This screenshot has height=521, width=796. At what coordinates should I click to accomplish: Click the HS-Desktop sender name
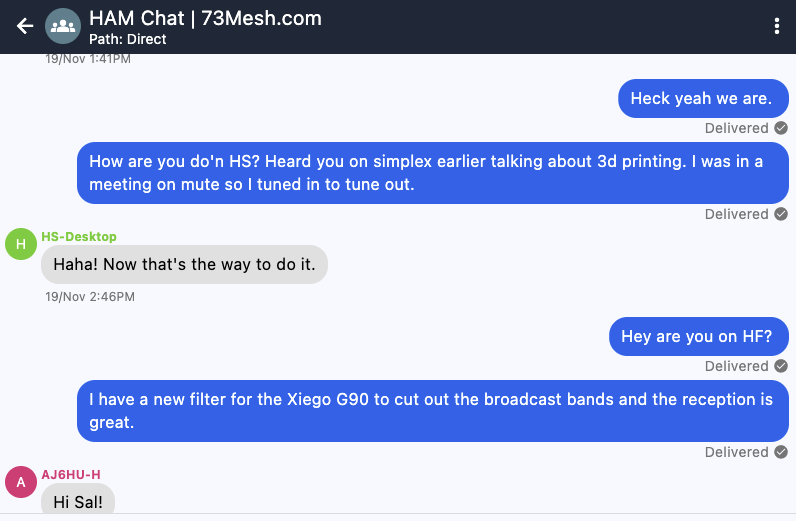(x=79, y=237)
